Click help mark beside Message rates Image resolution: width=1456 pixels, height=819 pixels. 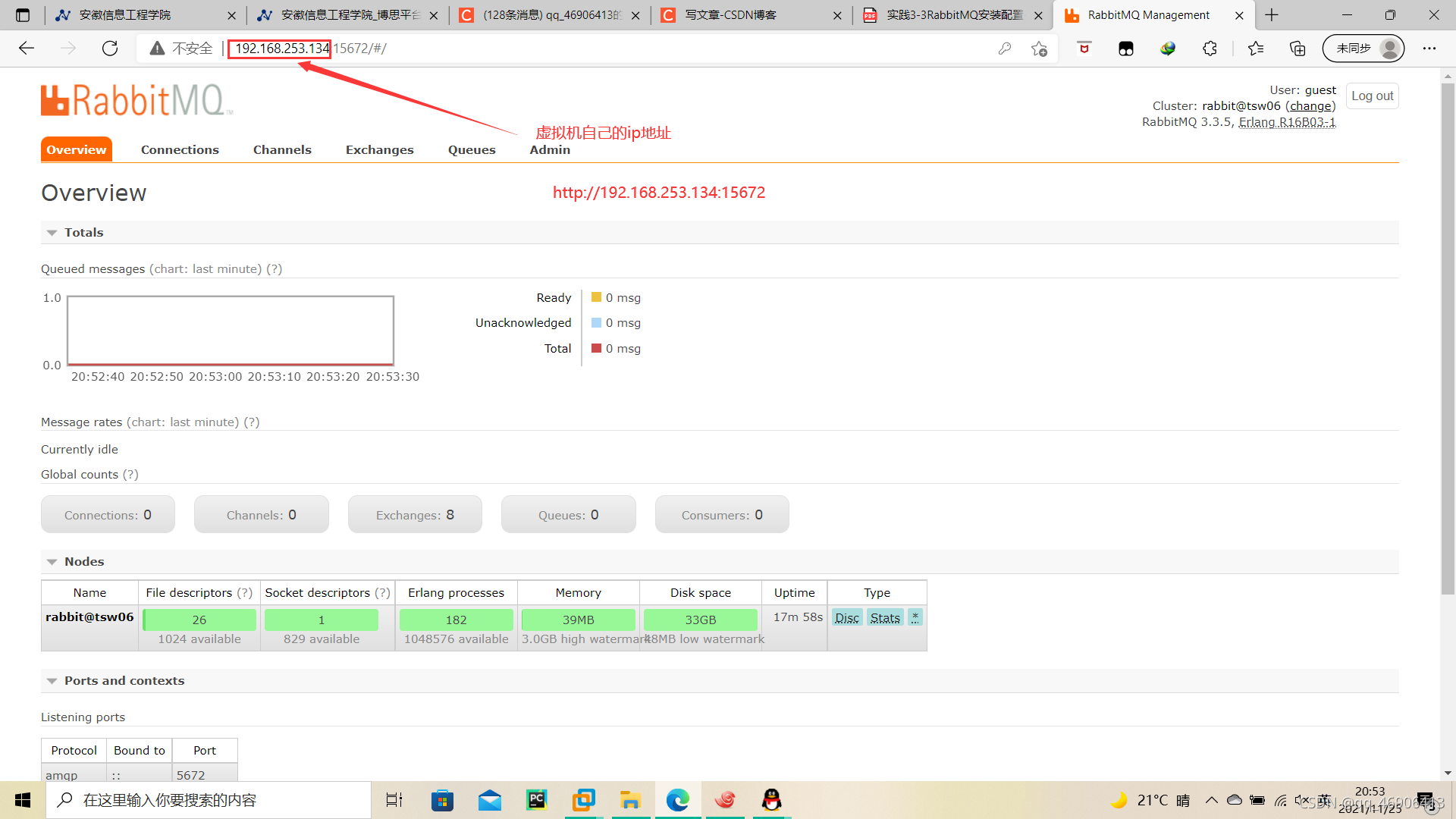coord(252,422)
